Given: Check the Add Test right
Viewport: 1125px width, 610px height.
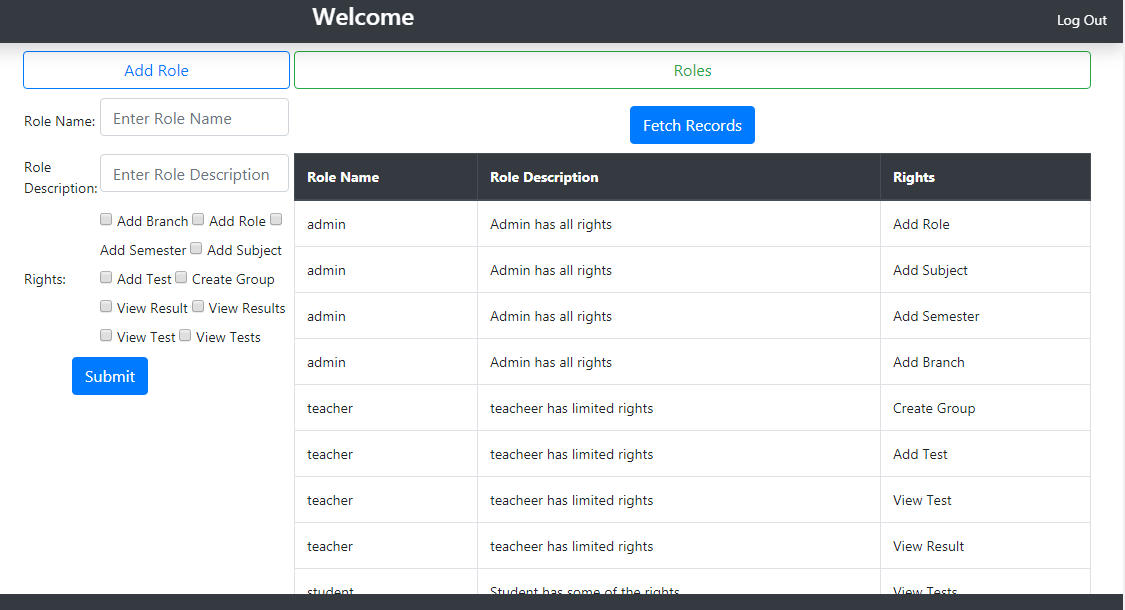Looking at the screenshot, I should point(106,277).
